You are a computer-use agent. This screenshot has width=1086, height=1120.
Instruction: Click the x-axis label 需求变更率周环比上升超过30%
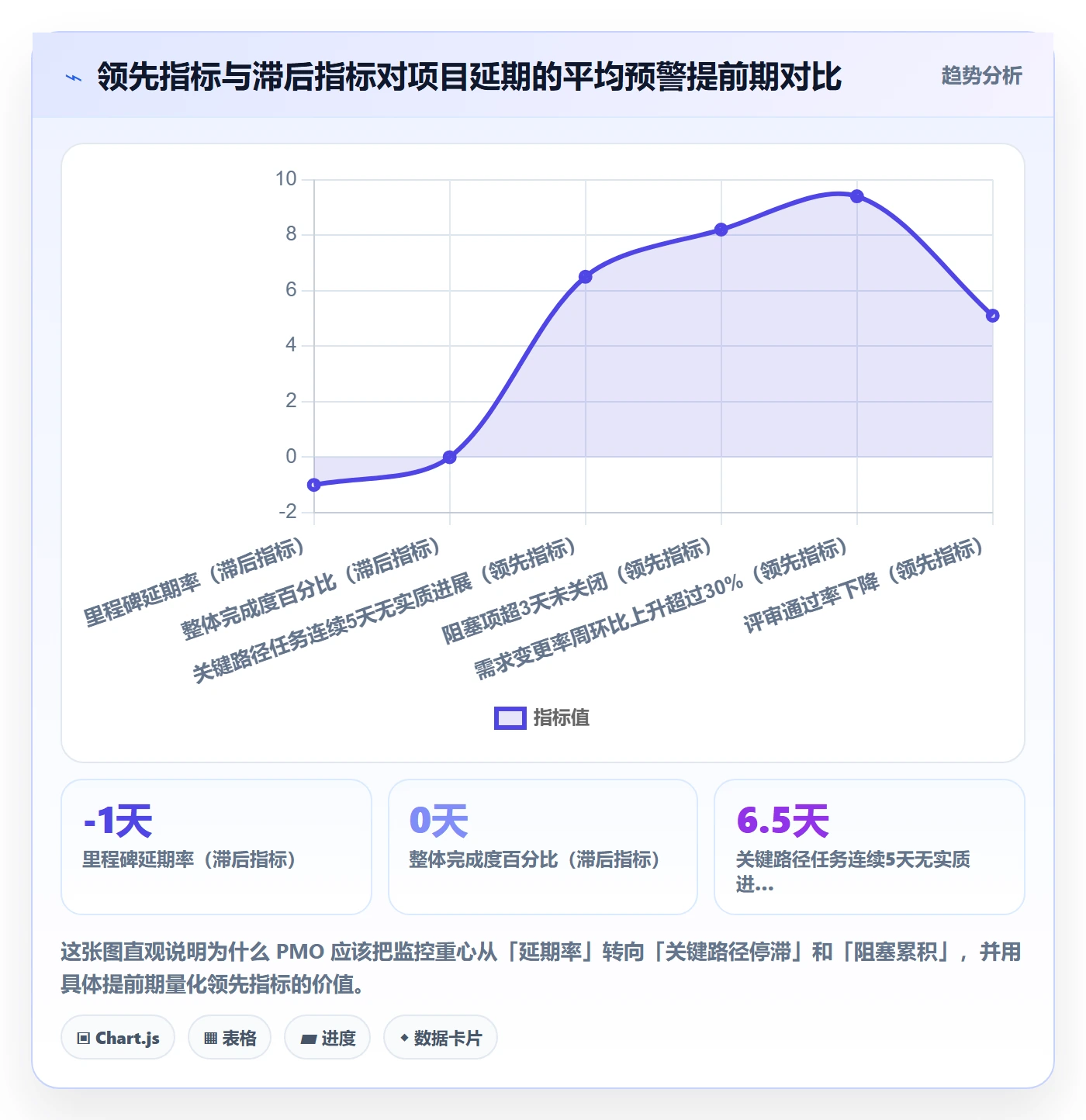point(662,609)
